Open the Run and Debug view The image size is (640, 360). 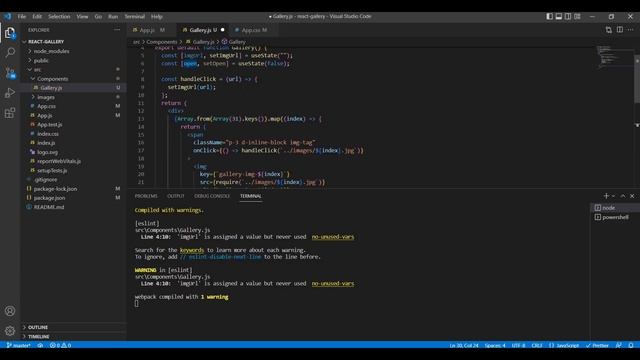click(x=10, y=93)
